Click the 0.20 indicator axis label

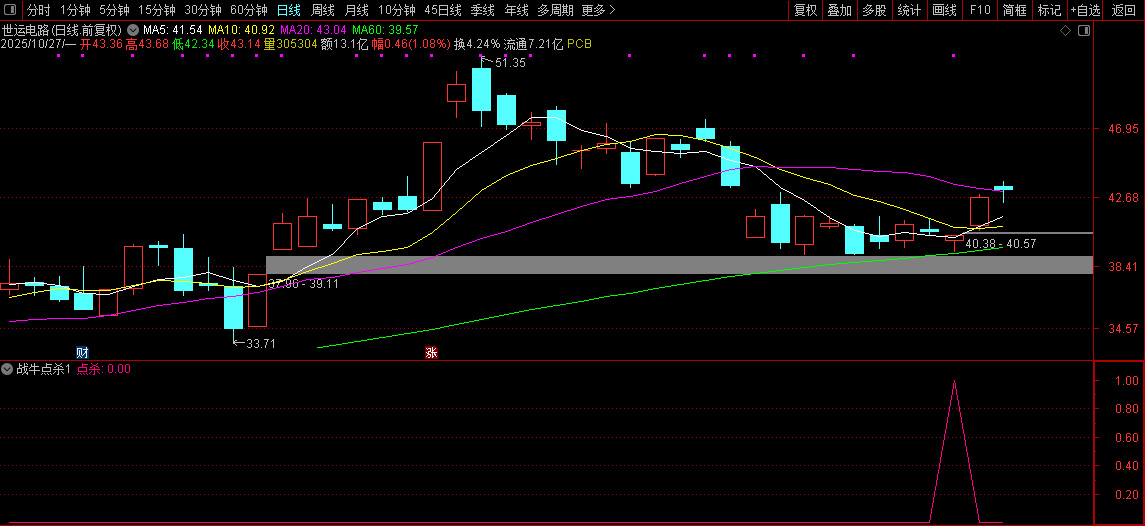point(1127,495)
